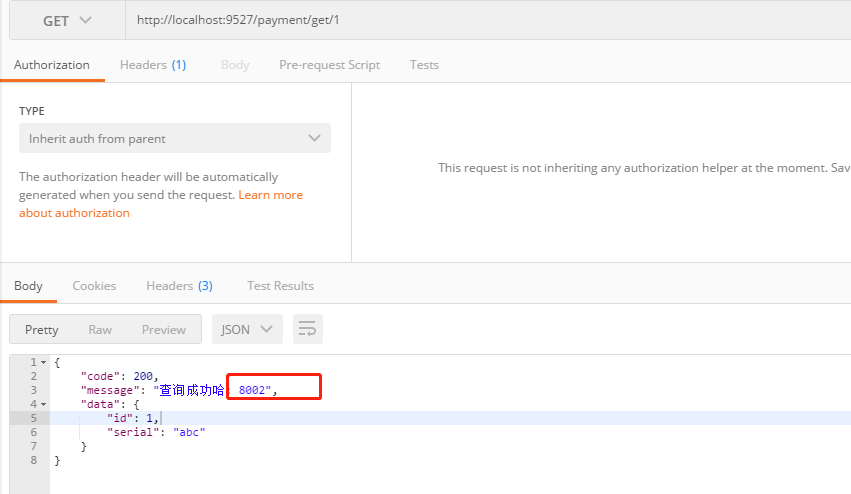Click the not inheriting authorization helper message

(x=644, y=168)
